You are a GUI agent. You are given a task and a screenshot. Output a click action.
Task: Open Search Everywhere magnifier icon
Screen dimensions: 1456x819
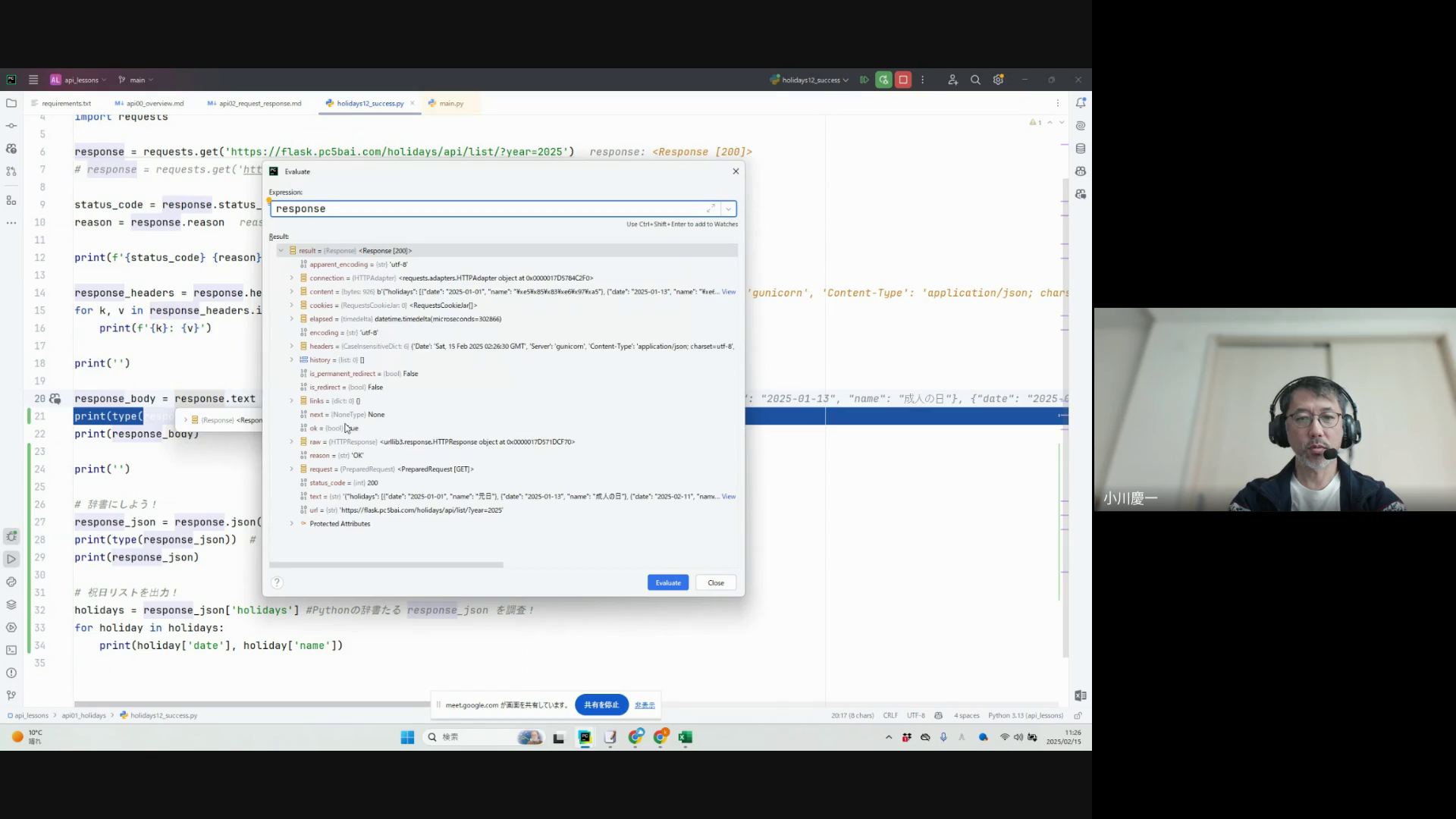click(975, 80)
